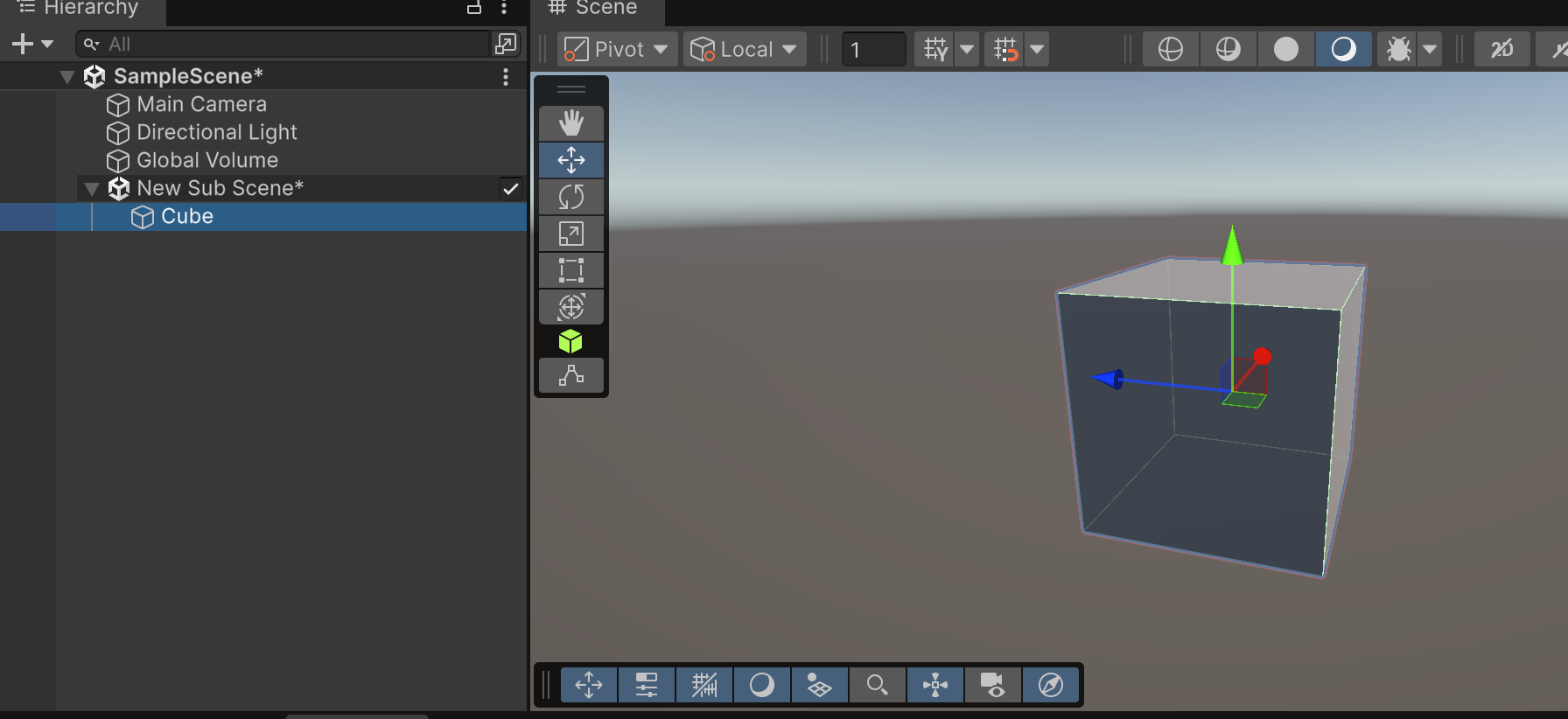This screenshot has height=719, width=1568.
Task: Select the Scale tool
Action: point(570,234)
